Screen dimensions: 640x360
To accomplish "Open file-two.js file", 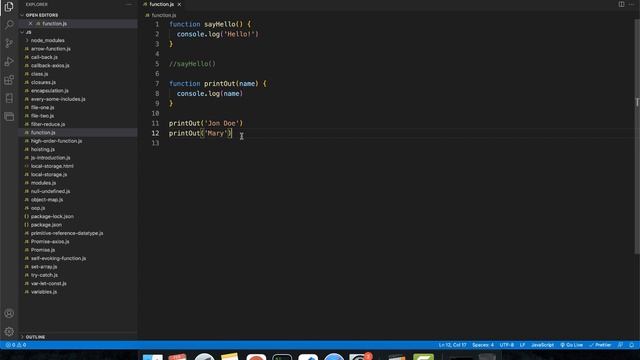I will (x=42, y=116).
